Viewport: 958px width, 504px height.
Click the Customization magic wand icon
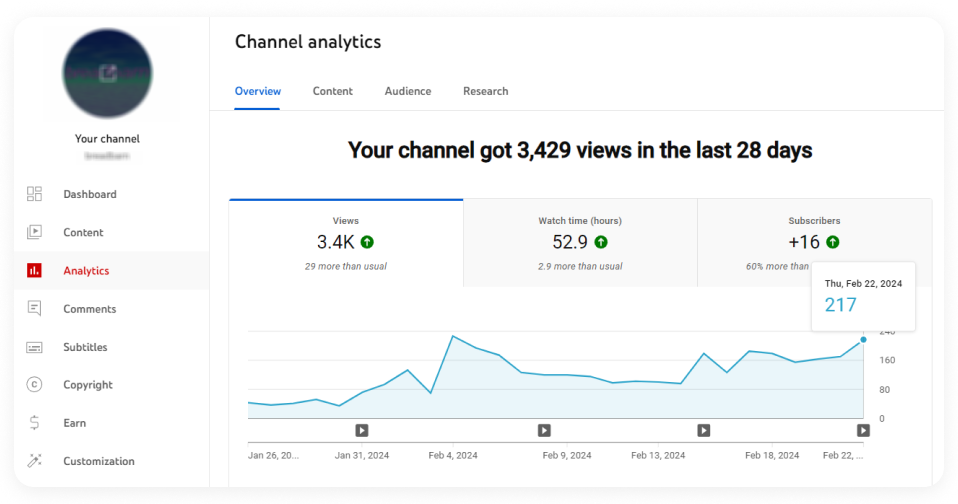coord(35,461)
